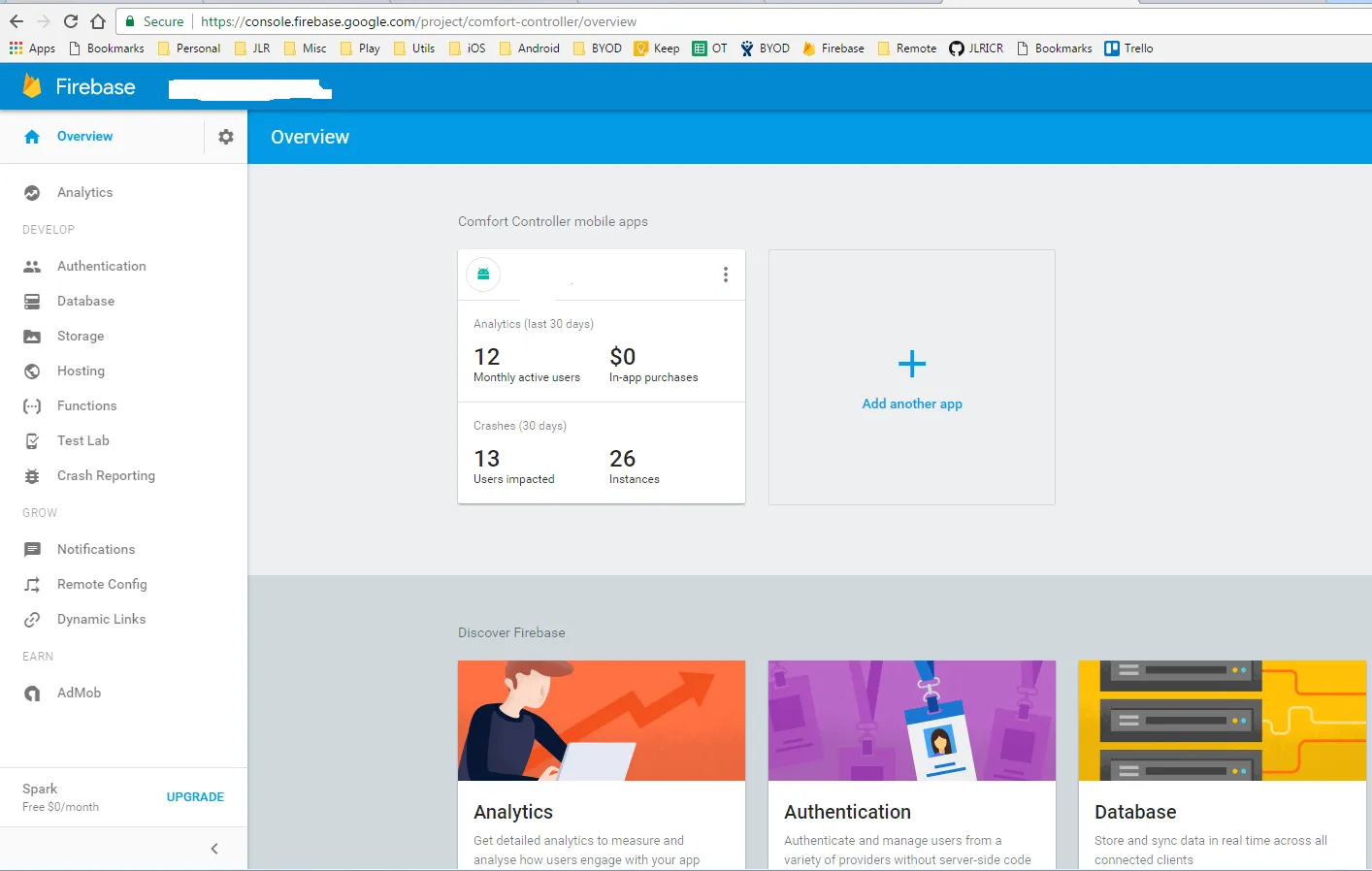This screenshot has width=1372, height=871.
Task: Click the Notifications message icon
Action: pyautogui.click(x=32, y=550)
